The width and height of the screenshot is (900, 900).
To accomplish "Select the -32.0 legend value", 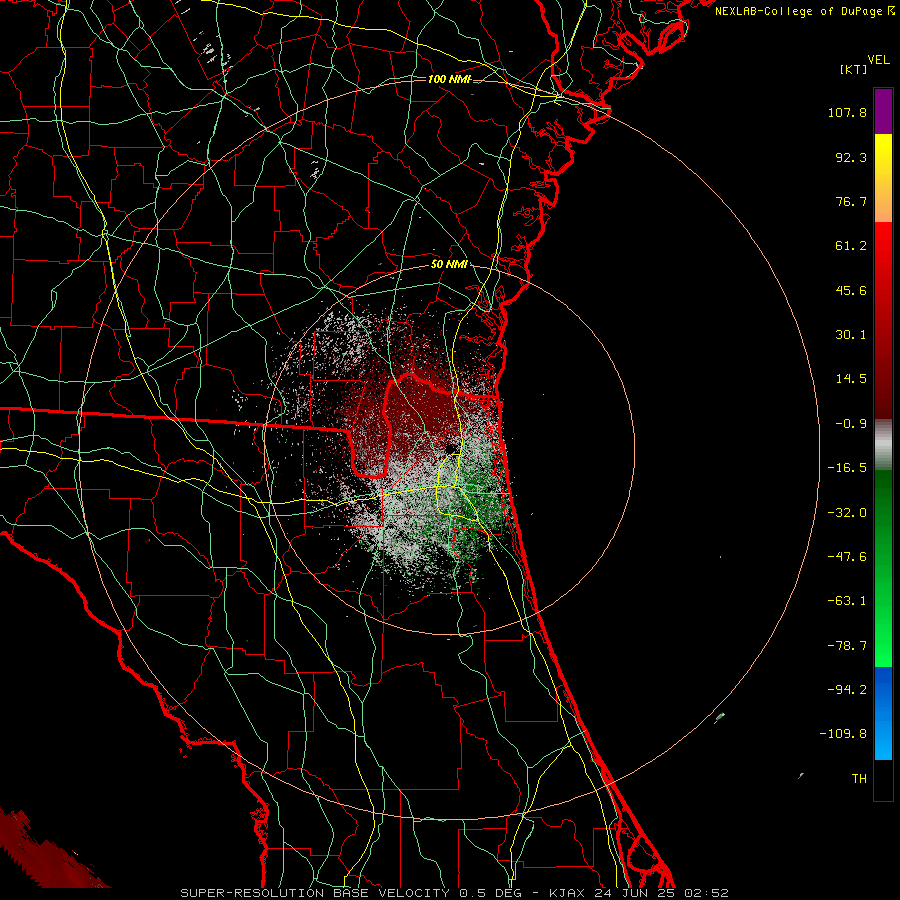I will click(847, 513).
